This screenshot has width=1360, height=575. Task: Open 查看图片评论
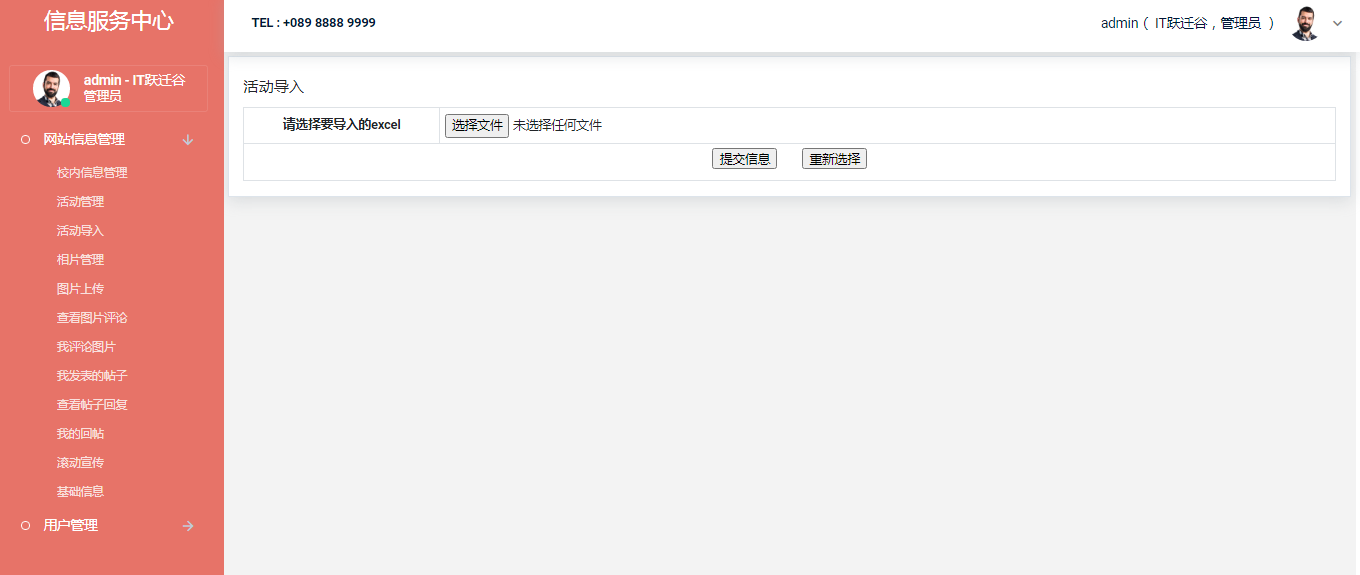tap(92, 317)
